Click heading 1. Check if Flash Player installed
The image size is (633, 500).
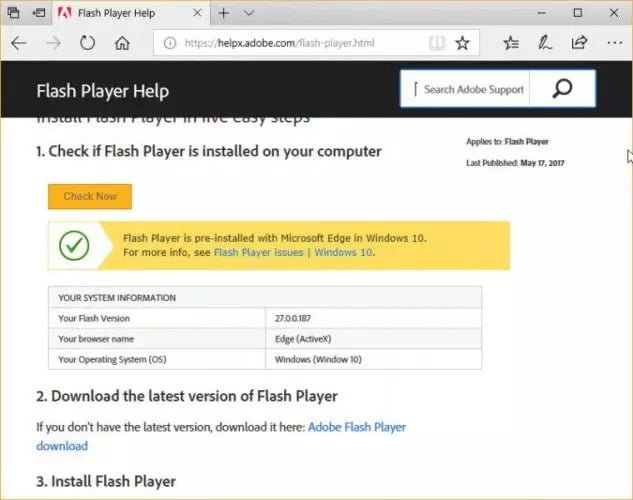coord(209,151)
